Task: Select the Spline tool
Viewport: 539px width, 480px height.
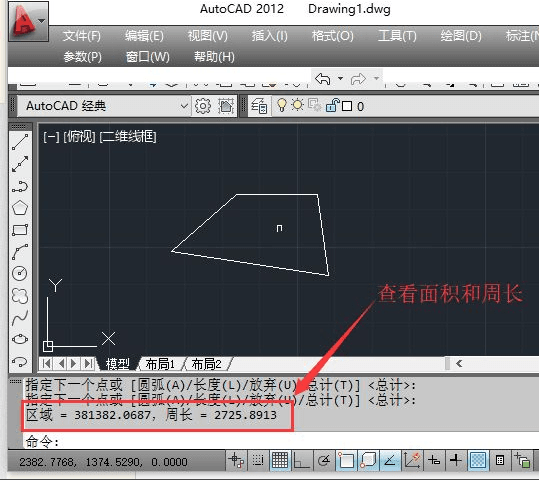Action: (20, 318)
